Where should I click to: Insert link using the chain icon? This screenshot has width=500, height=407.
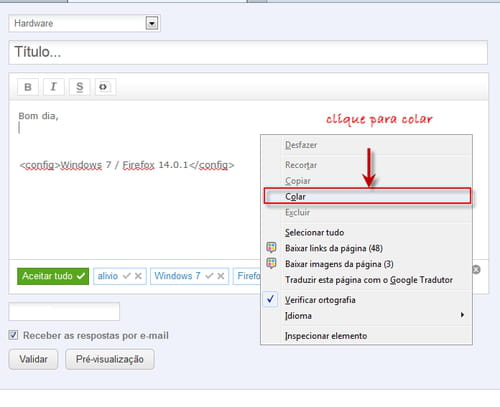click(x=105, y=87)
